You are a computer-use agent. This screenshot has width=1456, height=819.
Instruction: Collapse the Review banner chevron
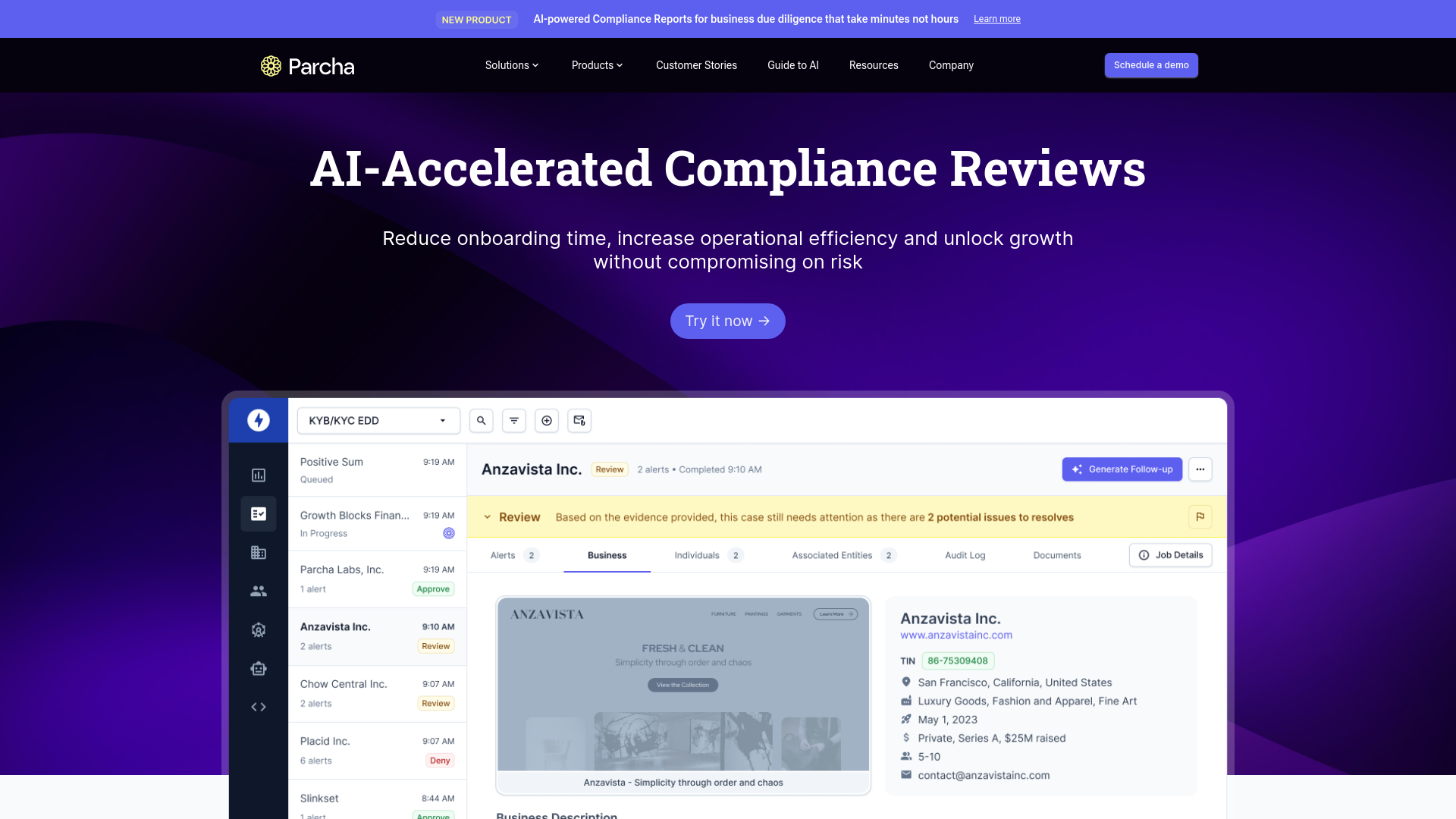click(x=487, y=517)
